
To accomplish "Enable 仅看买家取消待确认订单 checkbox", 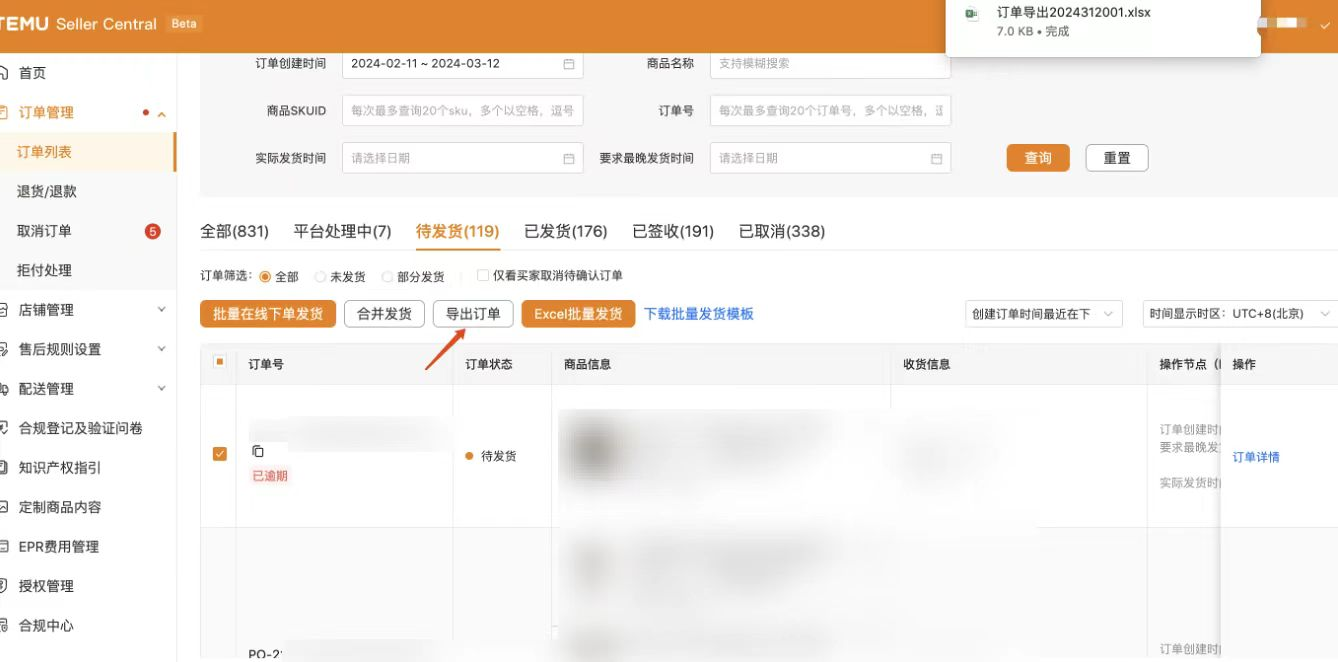I will pos(483,276).
